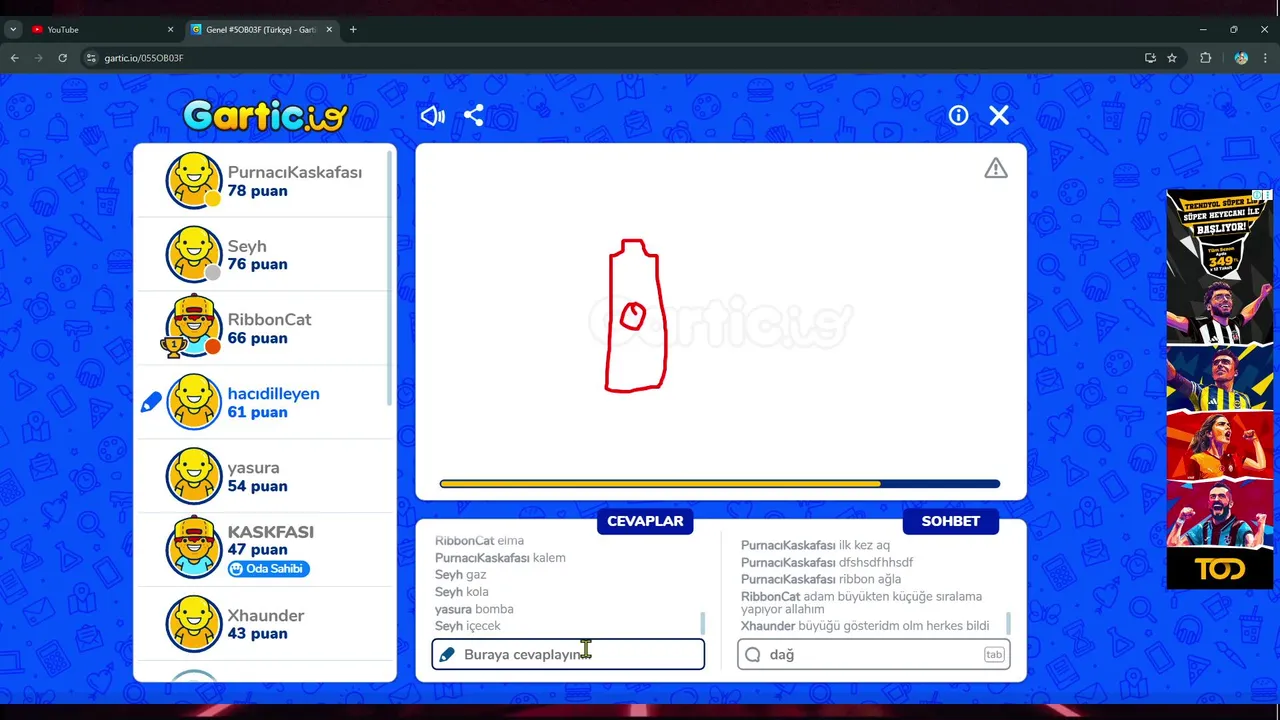Focus the chat field containing dağ
Viewport: 1280px width, 720px height.
(874, 654)
